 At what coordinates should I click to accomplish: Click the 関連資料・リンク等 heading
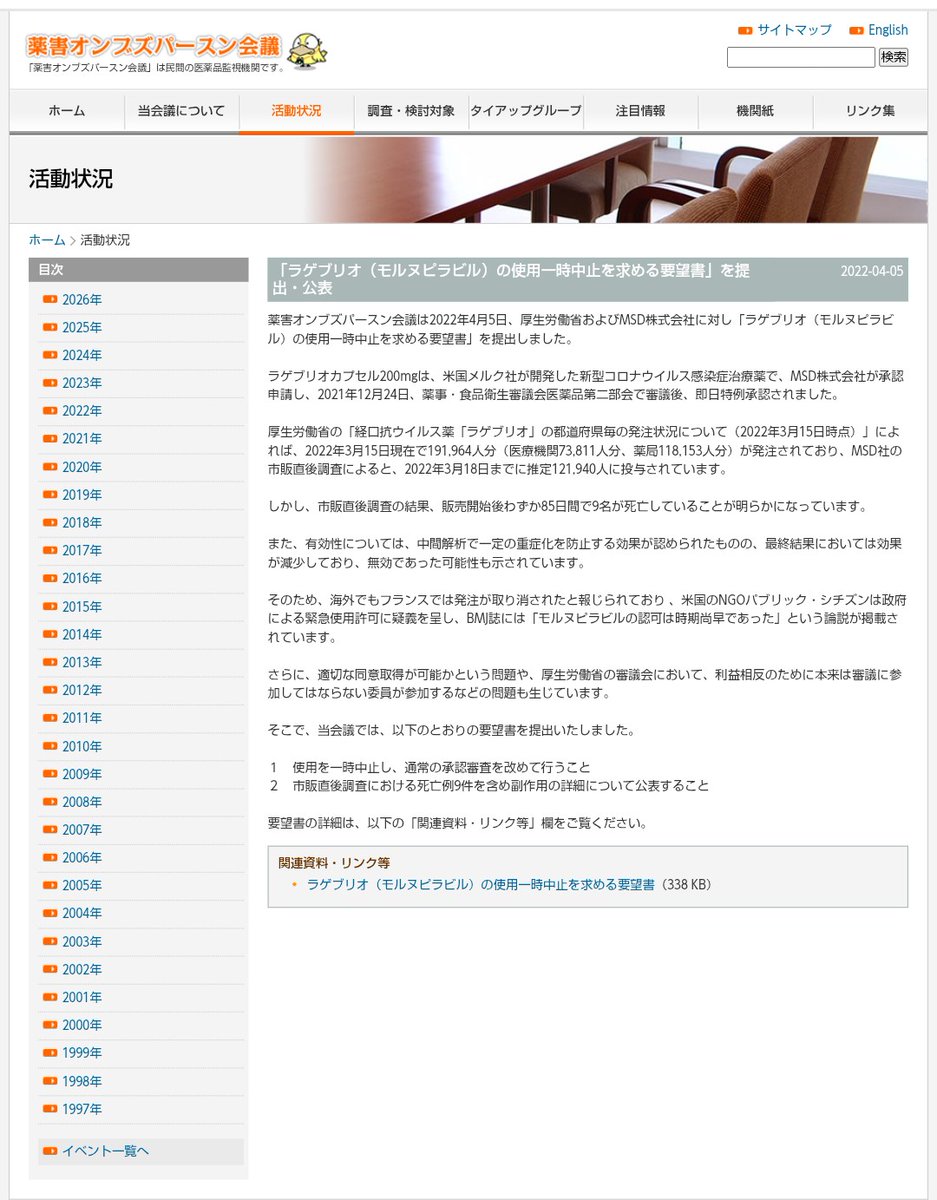[334, 862]
